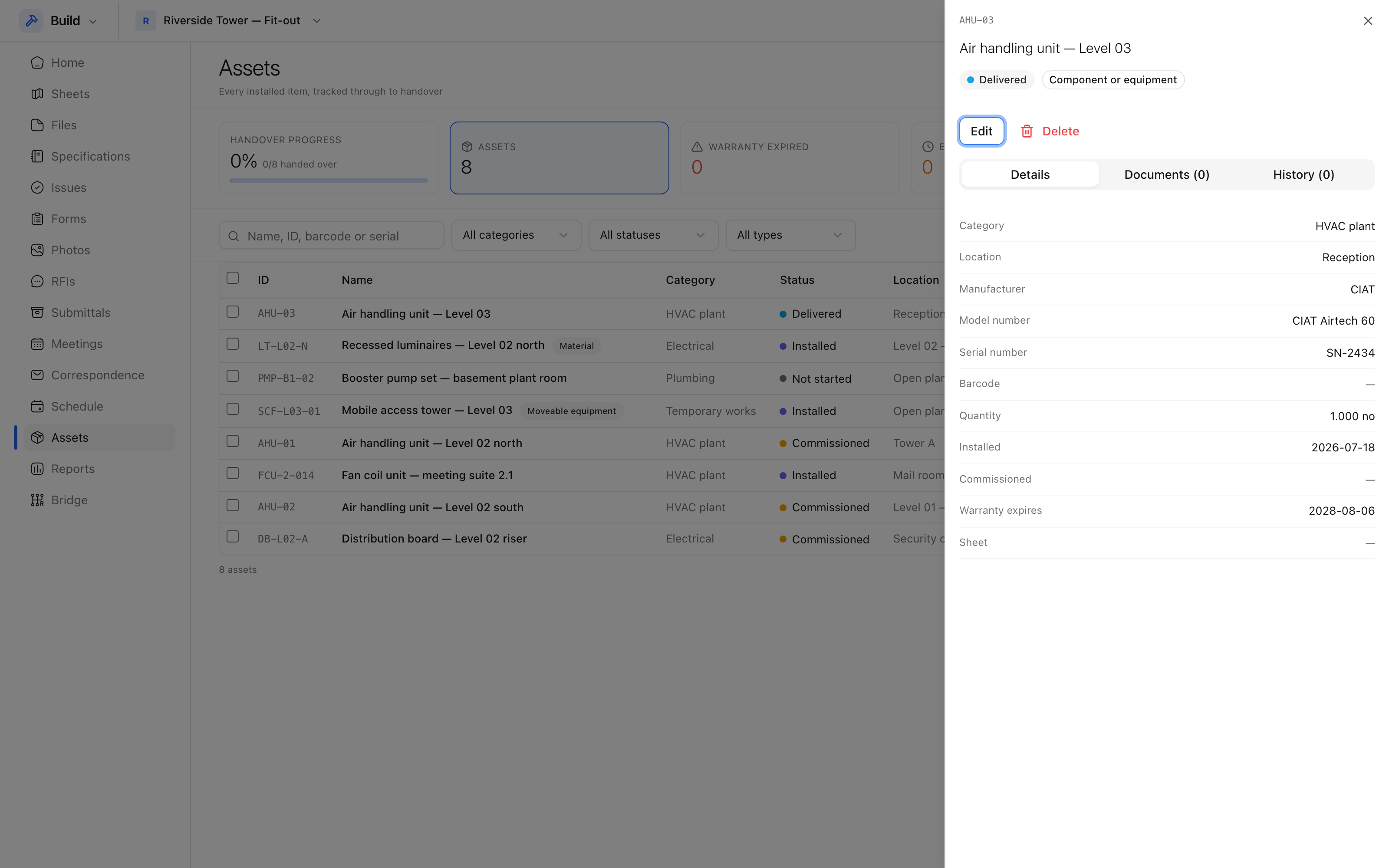Close the AHU-03 detail panel
The image size is (1389, 868).
[x=1368, y=21]
